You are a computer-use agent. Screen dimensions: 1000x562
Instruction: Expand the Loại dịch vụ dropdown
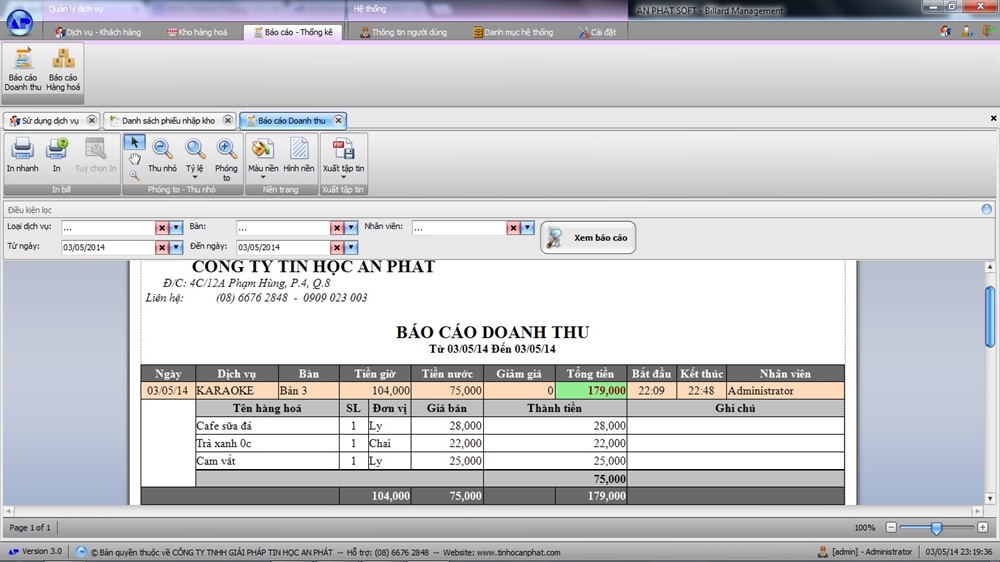pos(176,228)
